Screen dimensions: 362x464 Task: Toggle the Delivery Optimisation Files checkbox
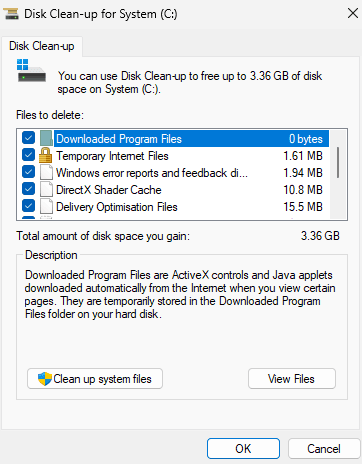[x=29, y=206]
